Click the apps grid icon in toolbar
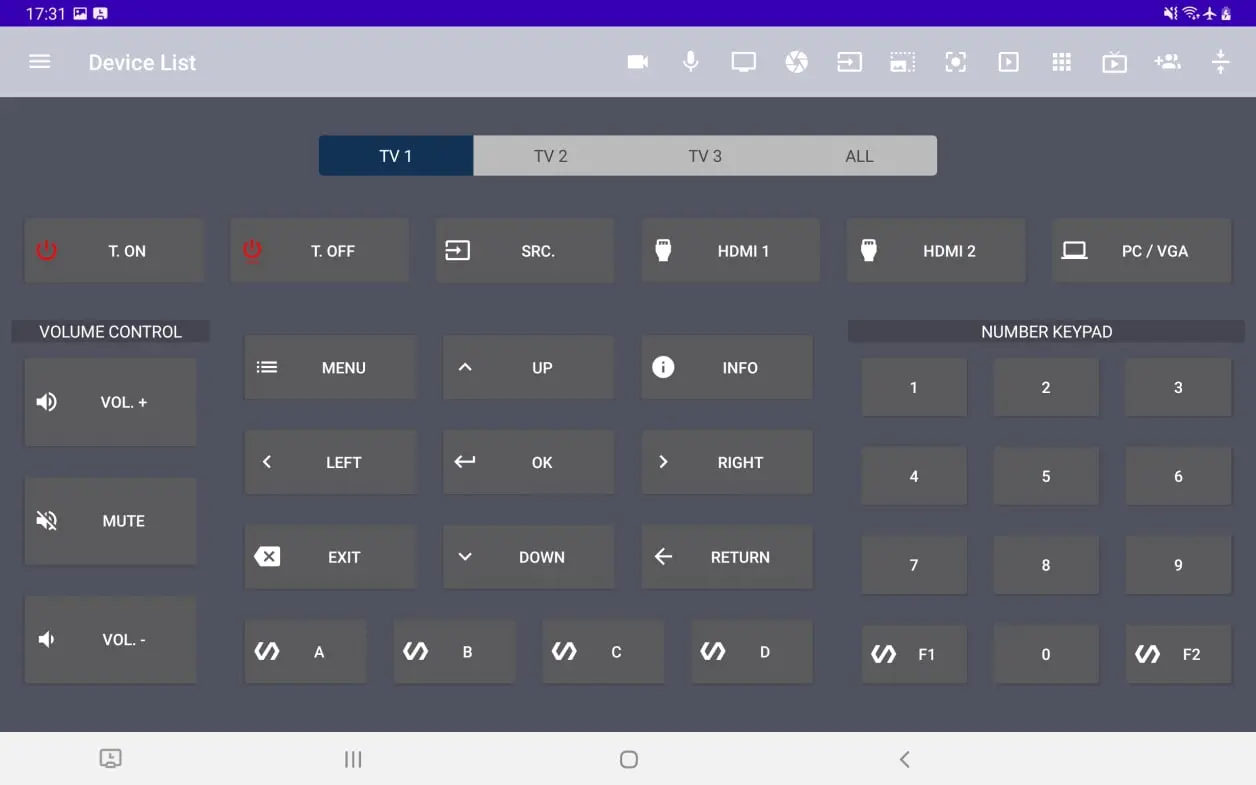This screenshot has height=785, width=1256. (1062, 62)
